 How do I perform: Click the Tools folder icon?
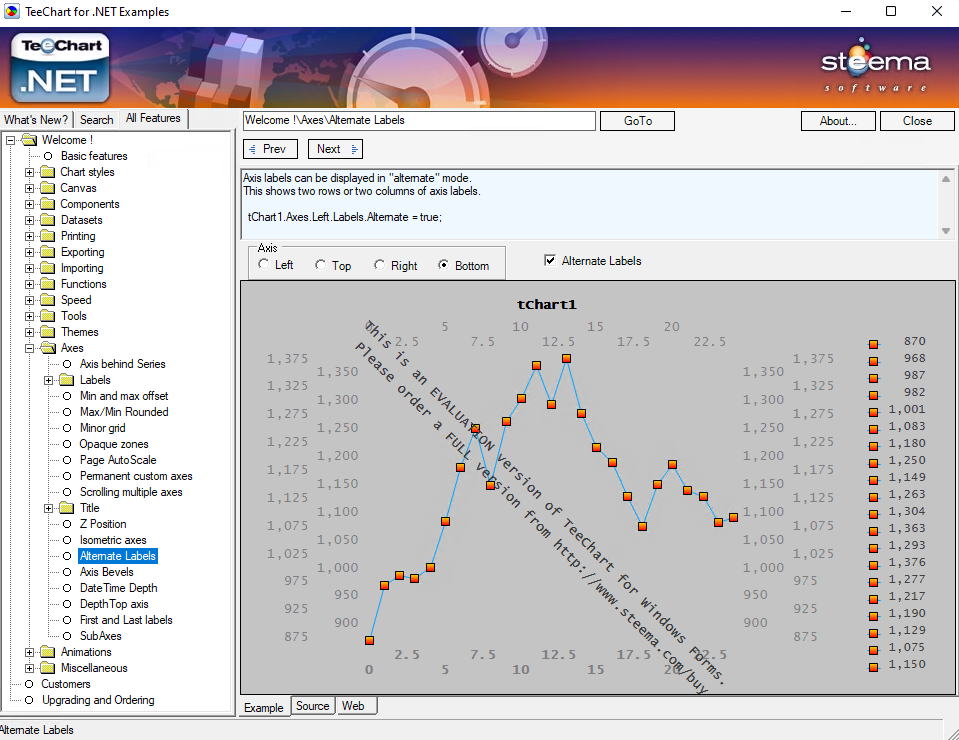pyautogui.click(x=48, y=316)
